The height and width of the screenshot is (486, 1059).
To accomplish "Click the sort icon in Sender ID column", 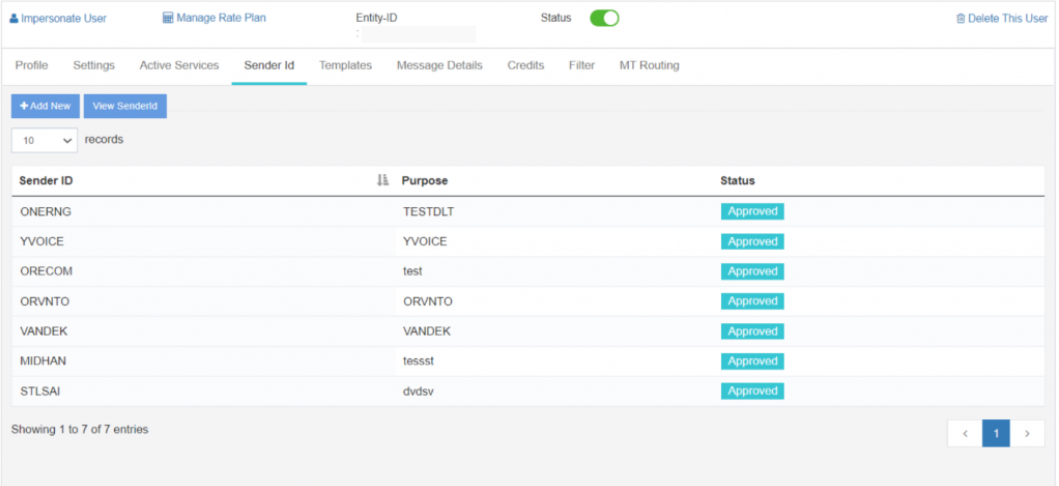I will click(382, 181).
